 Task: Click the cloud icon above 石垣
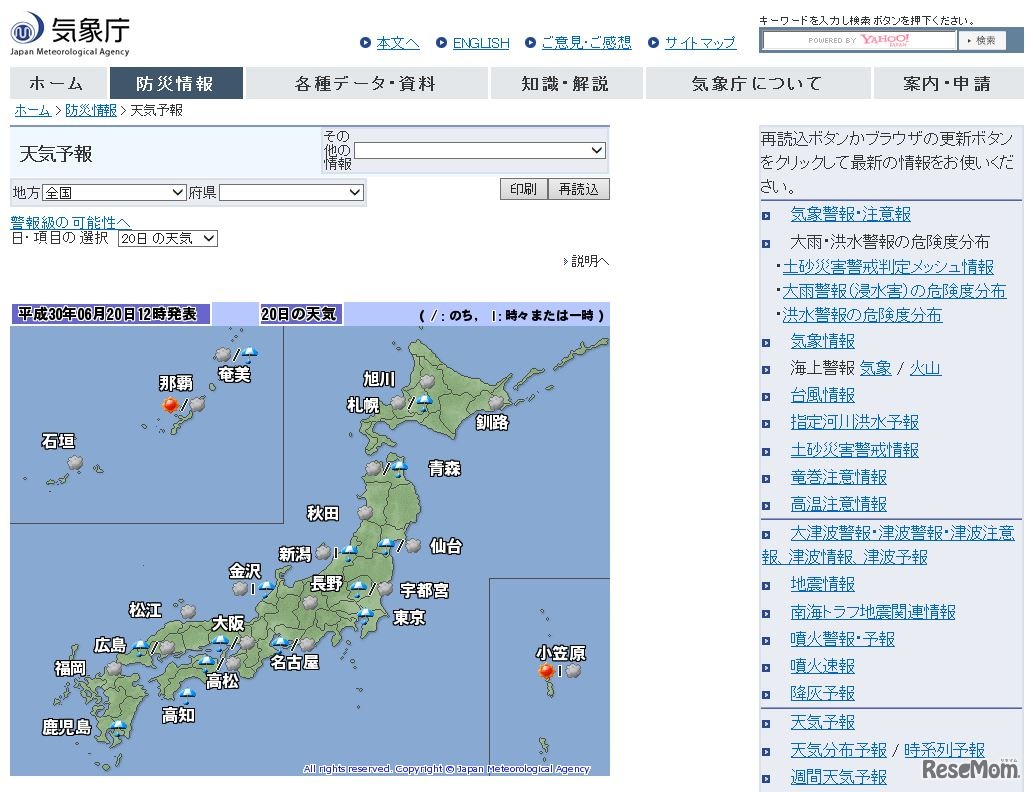[74, 462]
